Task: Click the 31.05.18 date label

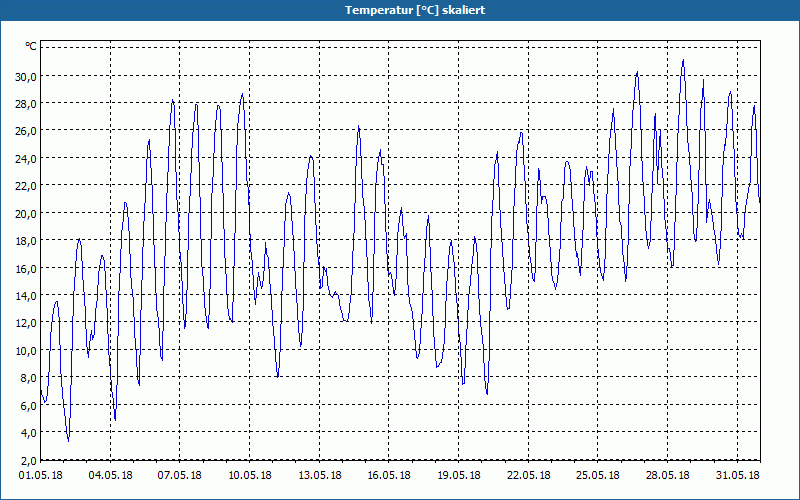Action: (x=737, y=476)
